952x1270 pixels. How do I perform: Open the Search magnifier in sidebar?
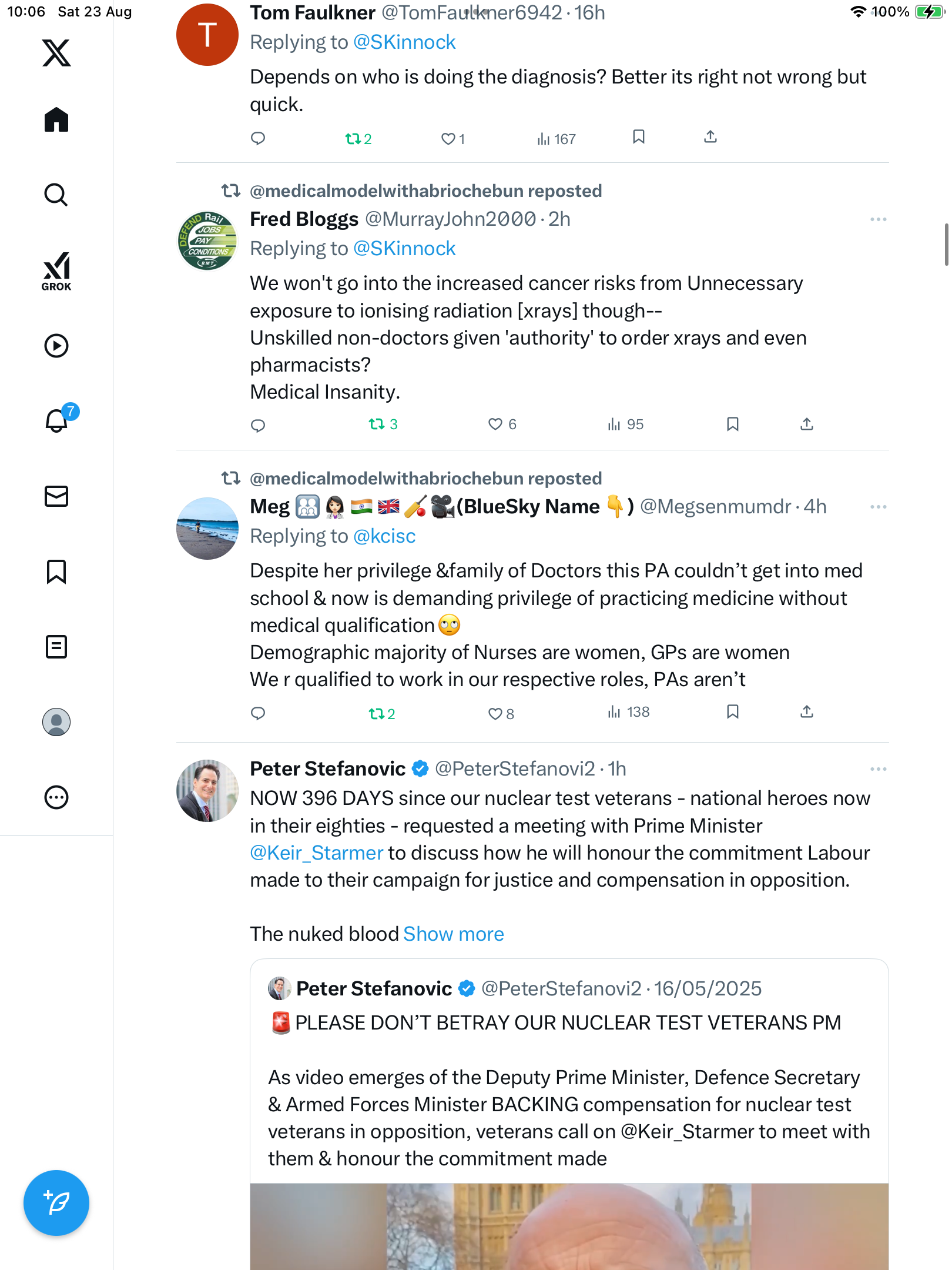[56, 195]
